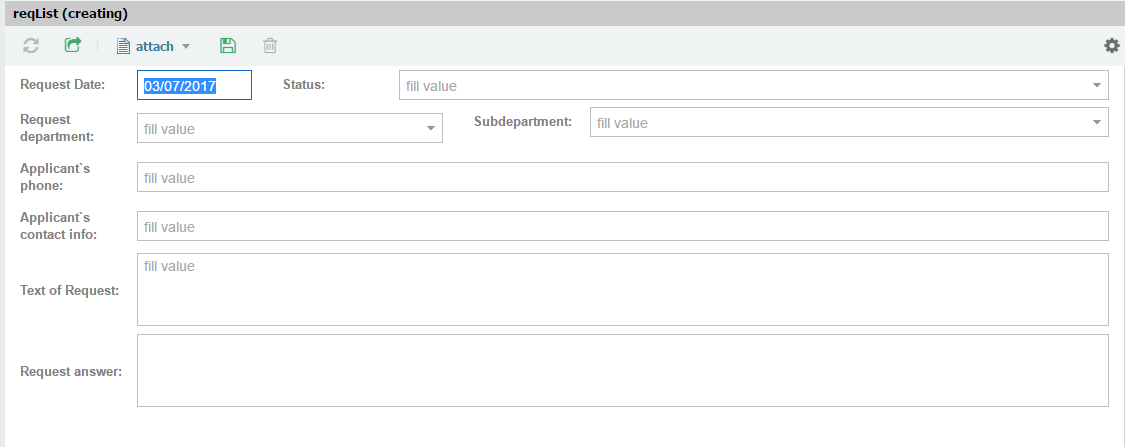Image resolution: width=1125 pixels, height=447 pixels.
Task: Click the Subdepartment input field
Action: tap(838, 123)
